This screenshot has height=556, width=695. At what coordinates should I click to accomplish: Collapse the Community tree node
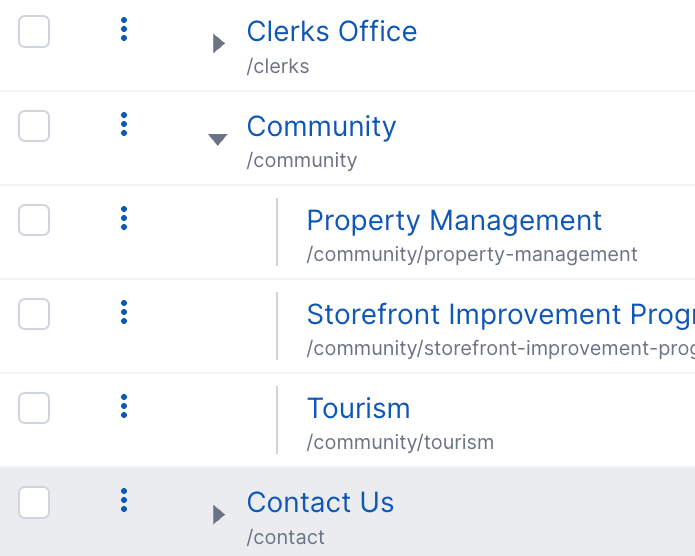pos(218,139)
